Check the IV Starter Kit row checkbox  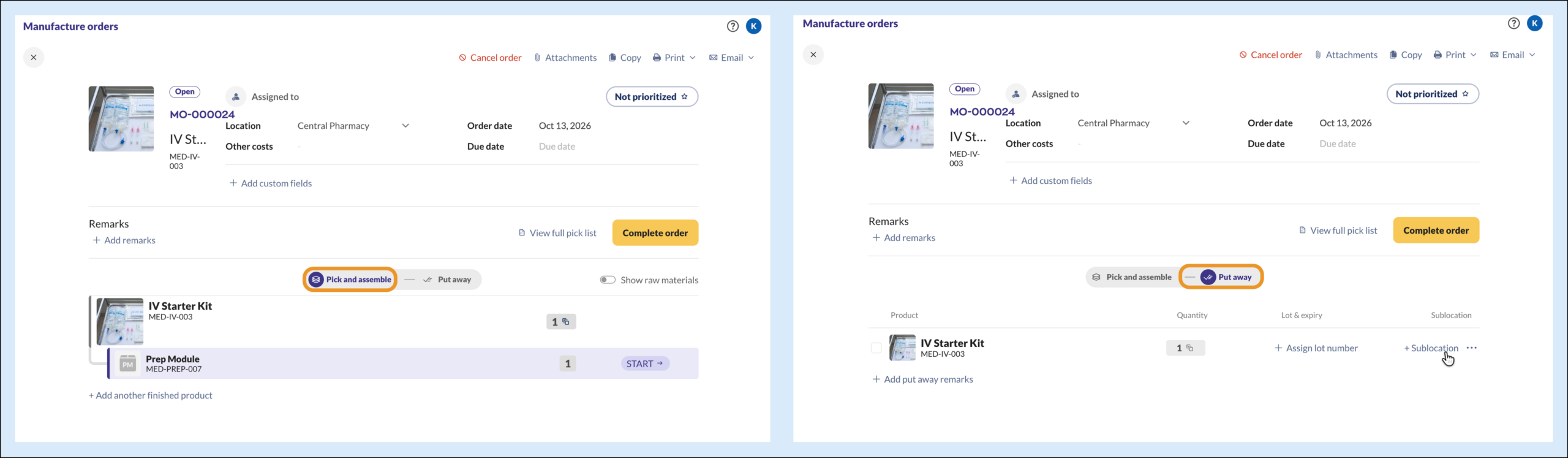pos(876,348)
